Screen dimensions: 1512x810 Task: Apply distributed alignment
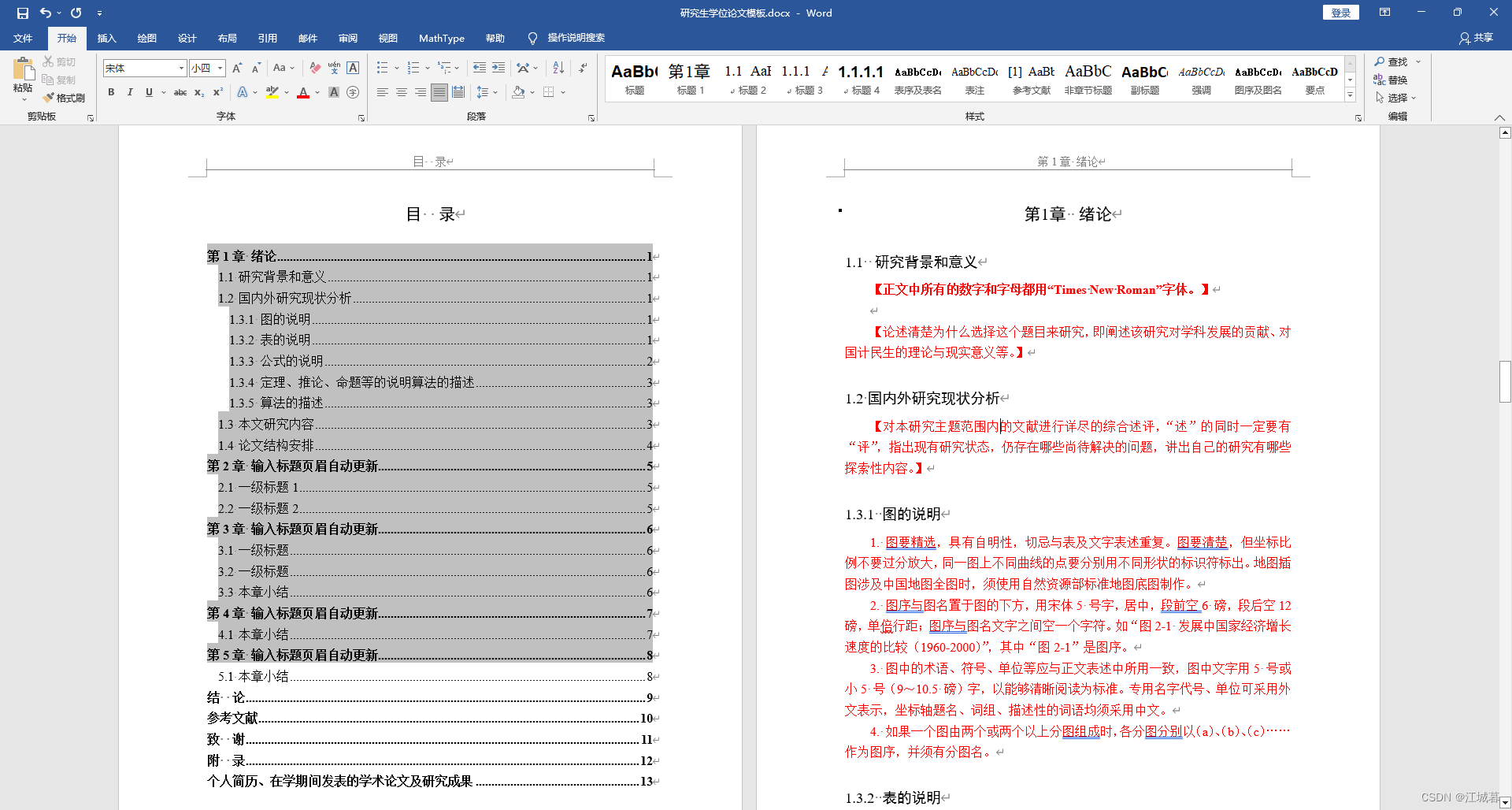point(458,92)
